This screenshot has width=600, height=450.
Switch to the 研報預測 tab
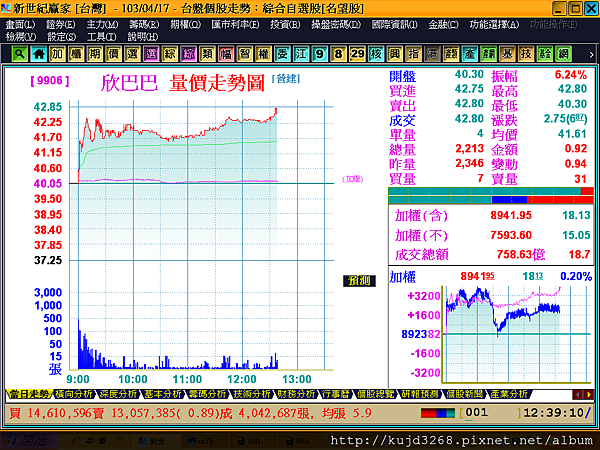[420, 394]
